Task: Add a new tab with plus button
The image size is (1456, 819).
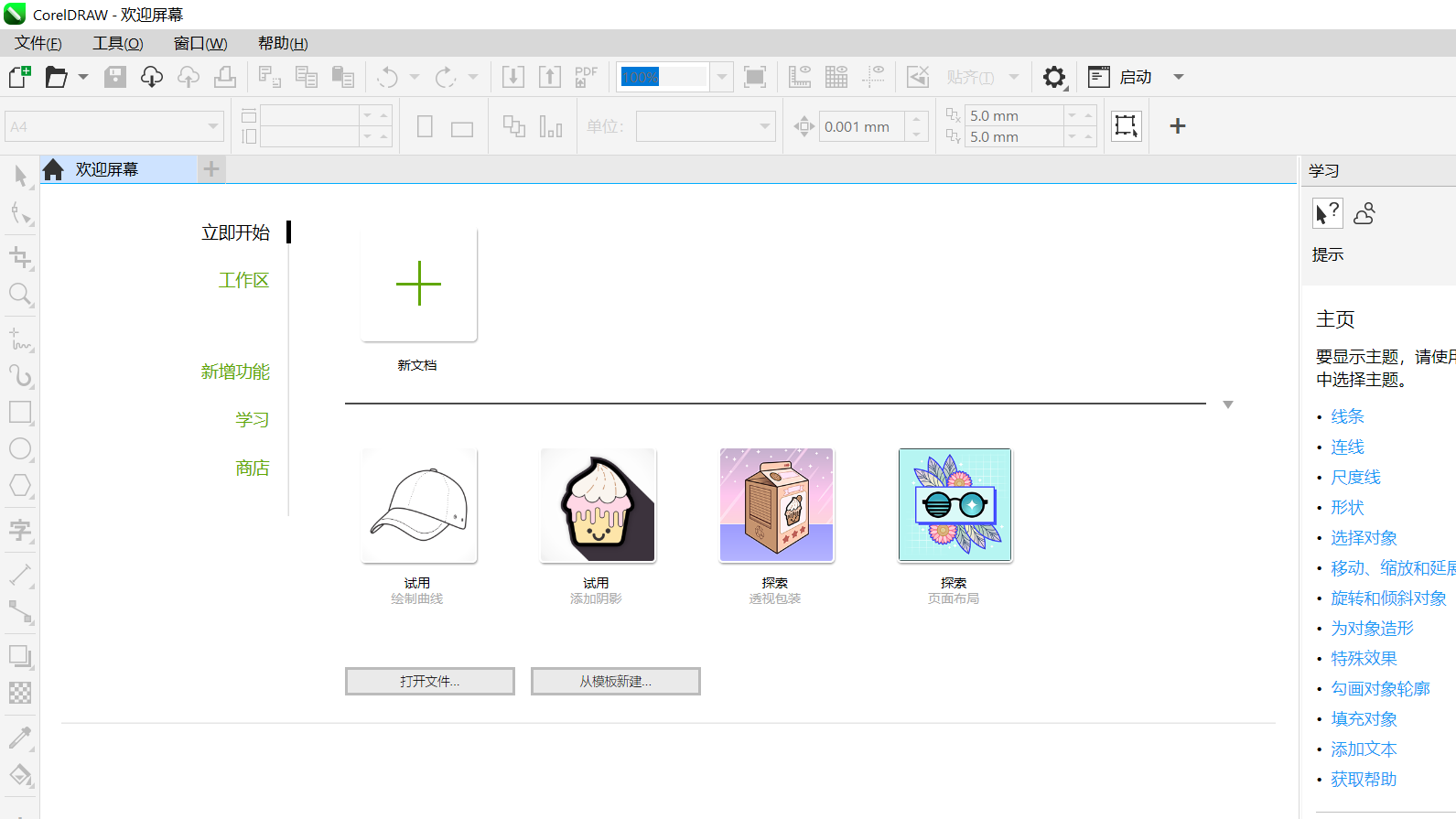Action: point(211,169)
